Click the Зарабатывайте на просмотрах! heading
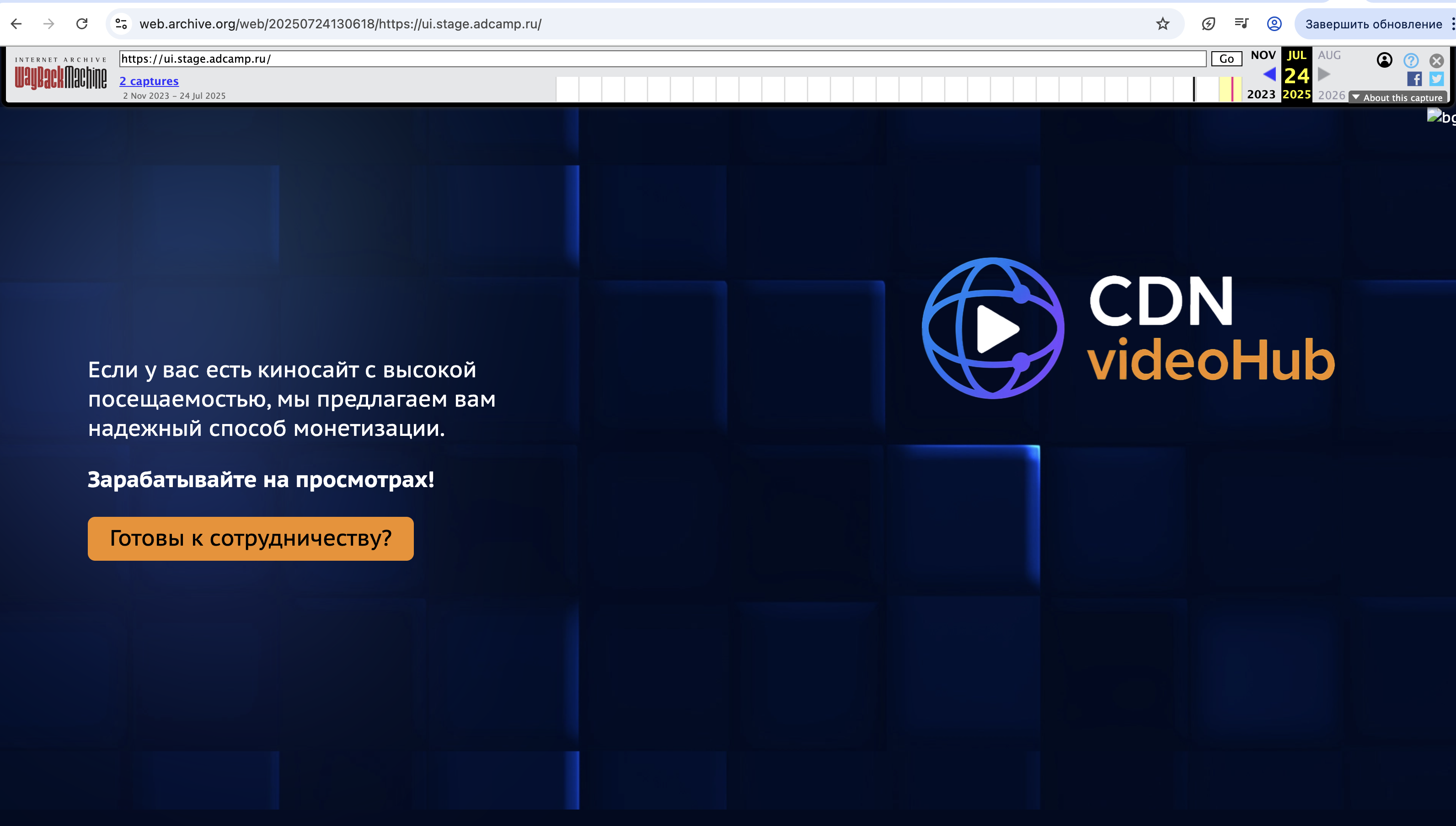Screen dimensions: 1456x826 click(261, 480)
